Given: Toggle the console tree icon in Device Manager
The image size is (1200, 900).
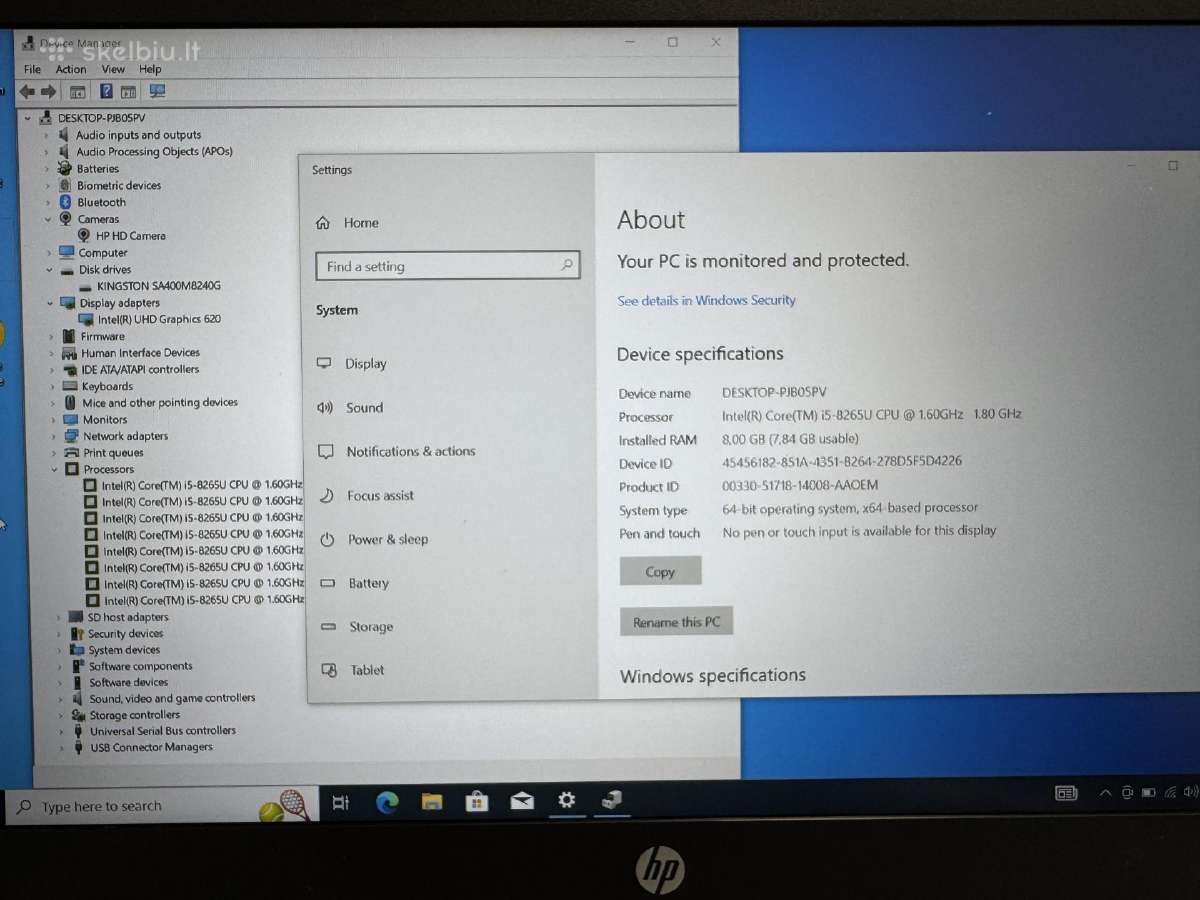Looking at the screenshot, I should (77, 92).
